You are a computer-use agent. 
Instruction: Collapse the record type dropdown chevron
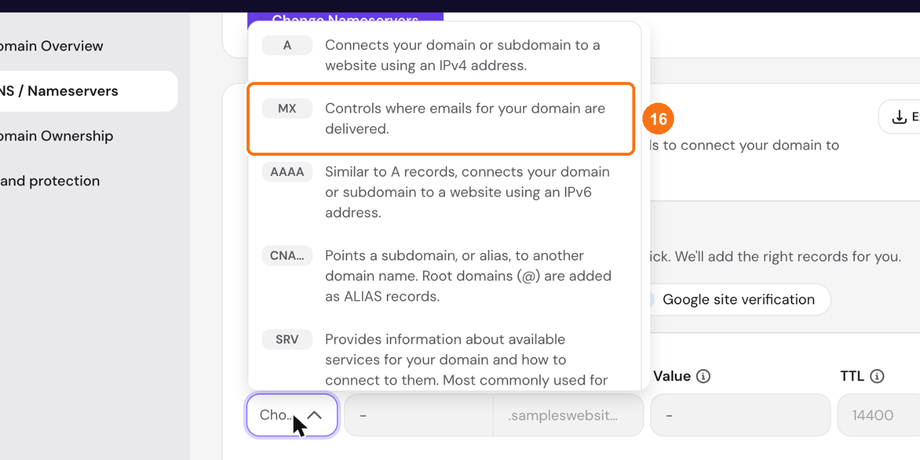click(314, 415)
